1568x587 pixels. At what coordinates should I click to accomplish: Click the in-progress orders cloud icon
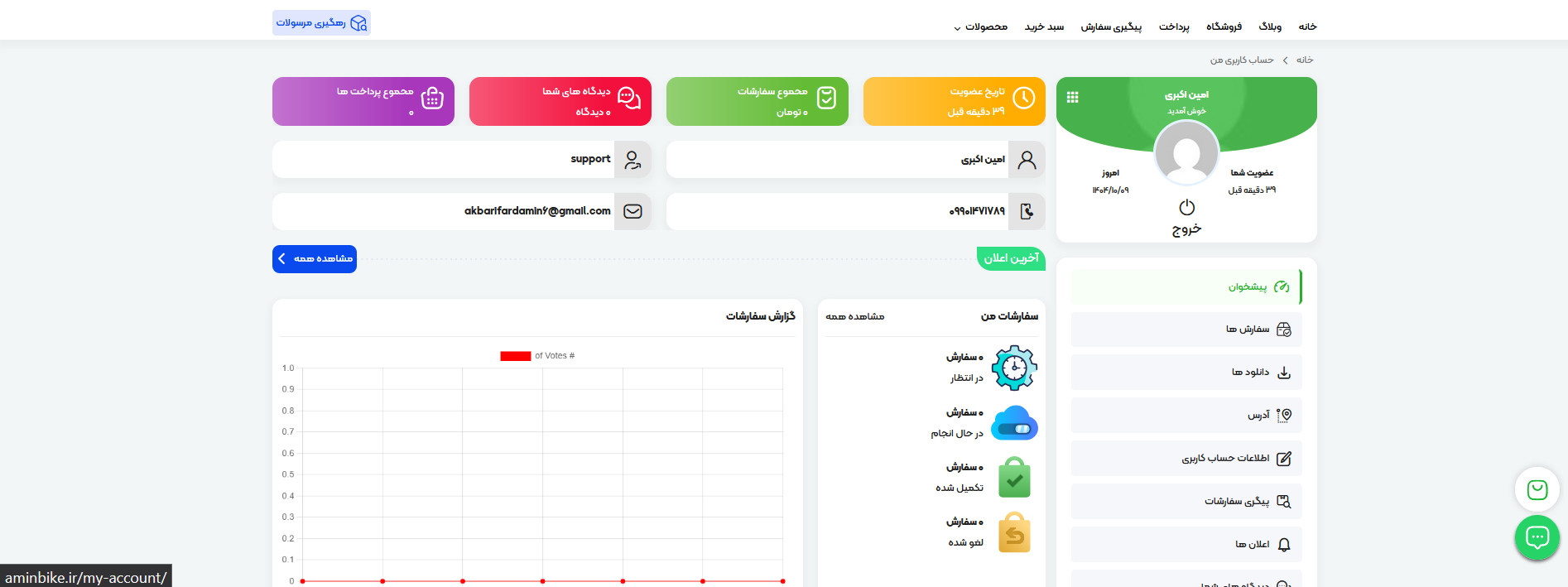click(1014, 423)
